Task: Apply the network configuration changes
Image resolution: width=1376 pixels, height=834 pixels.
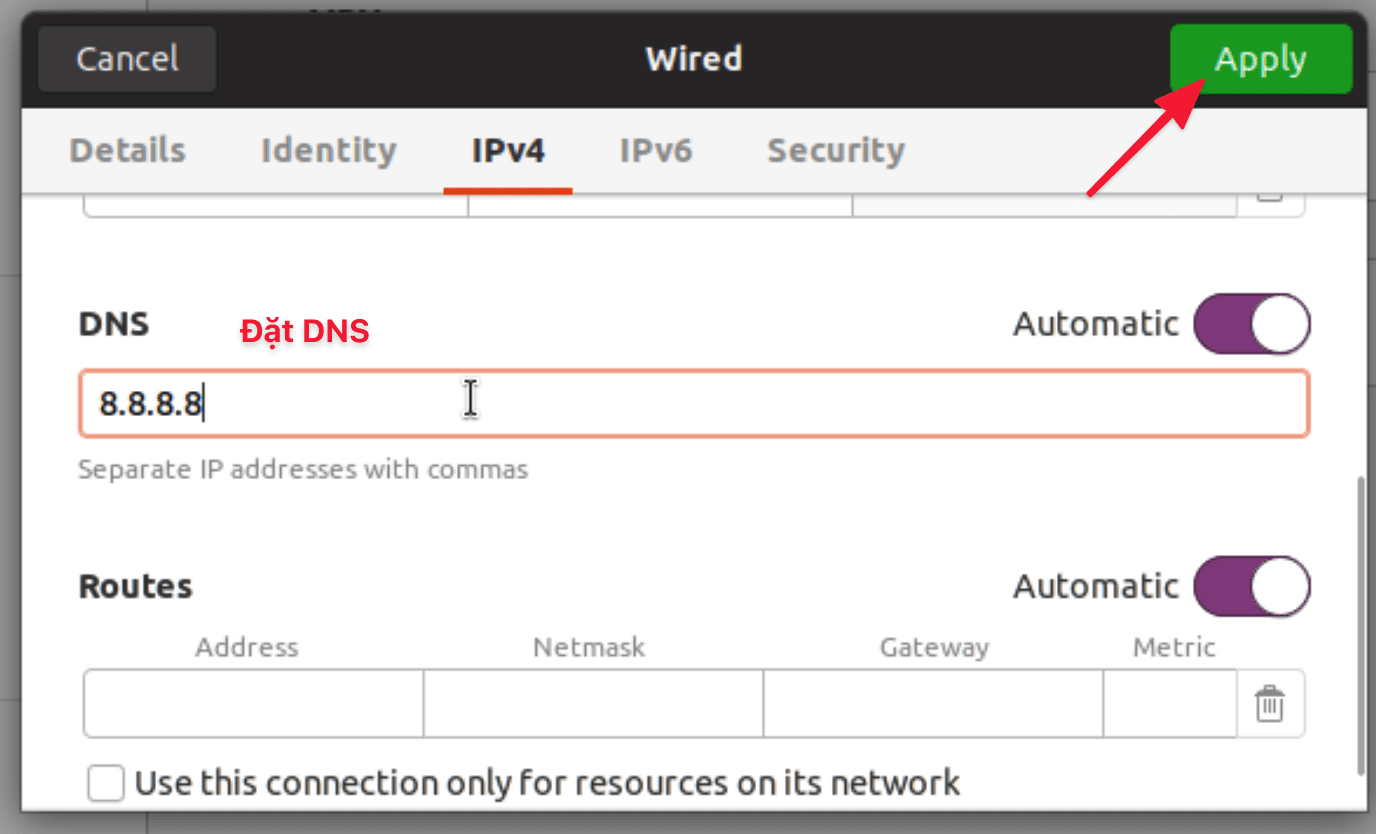Action: 1260,59
